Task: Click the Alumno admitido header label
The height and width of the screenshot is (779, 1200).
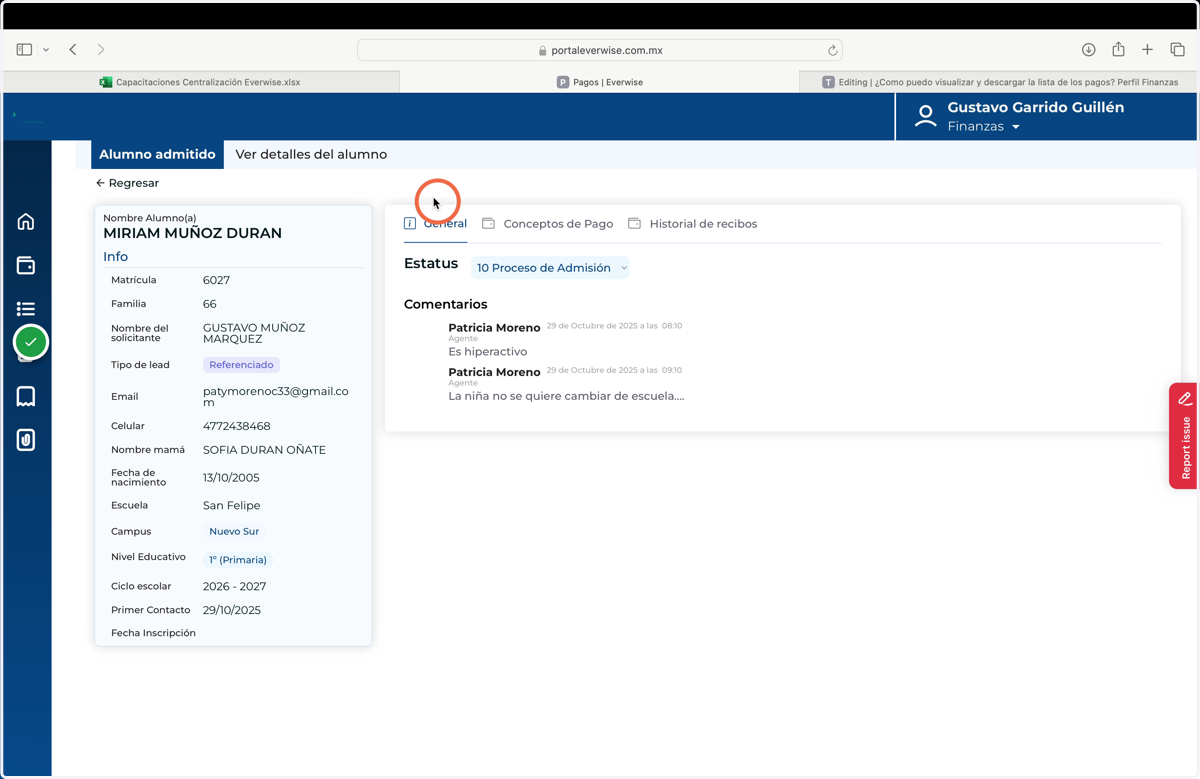Action: [x=157, y=154]
